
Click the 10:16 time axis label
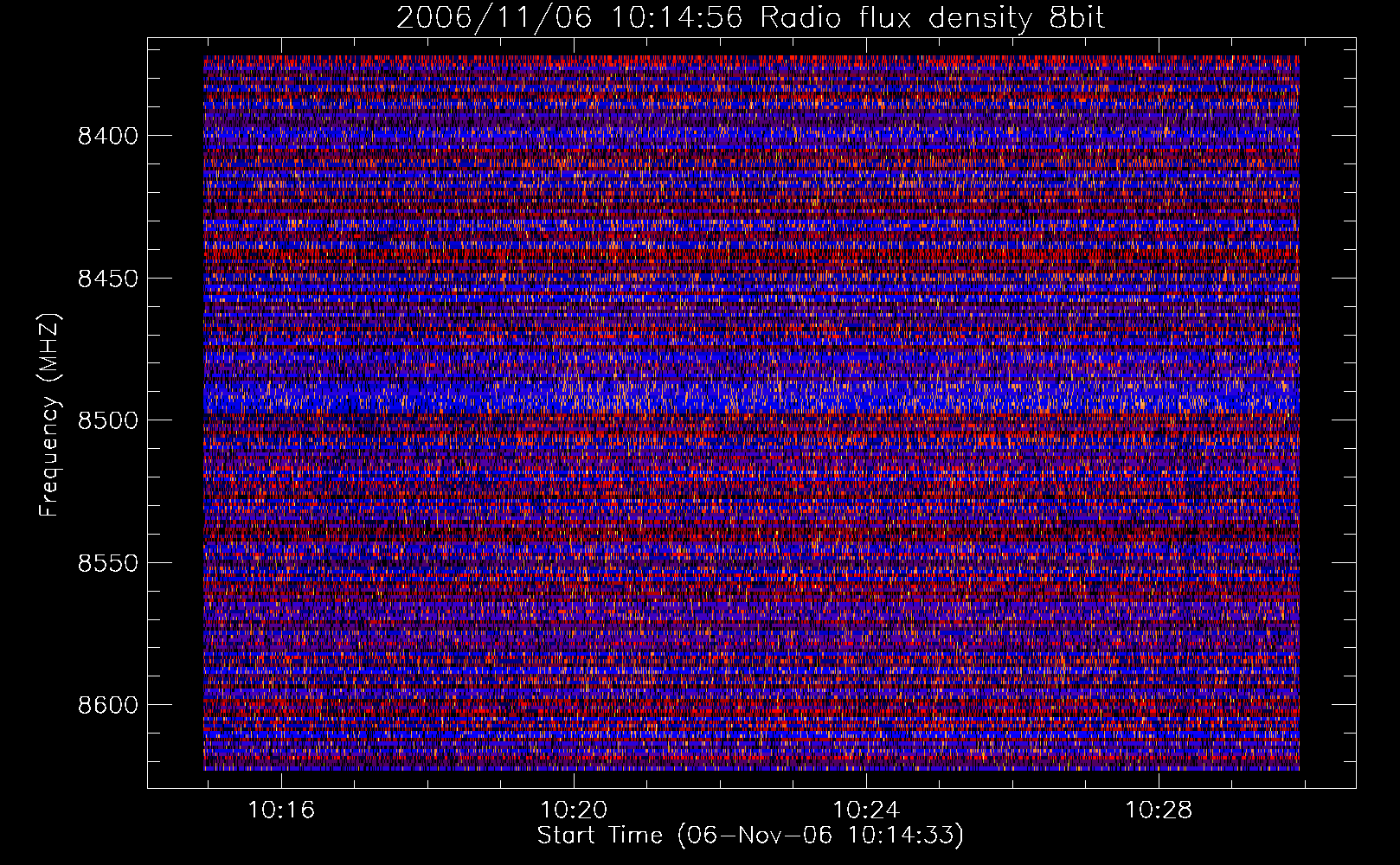coord(281,810)
